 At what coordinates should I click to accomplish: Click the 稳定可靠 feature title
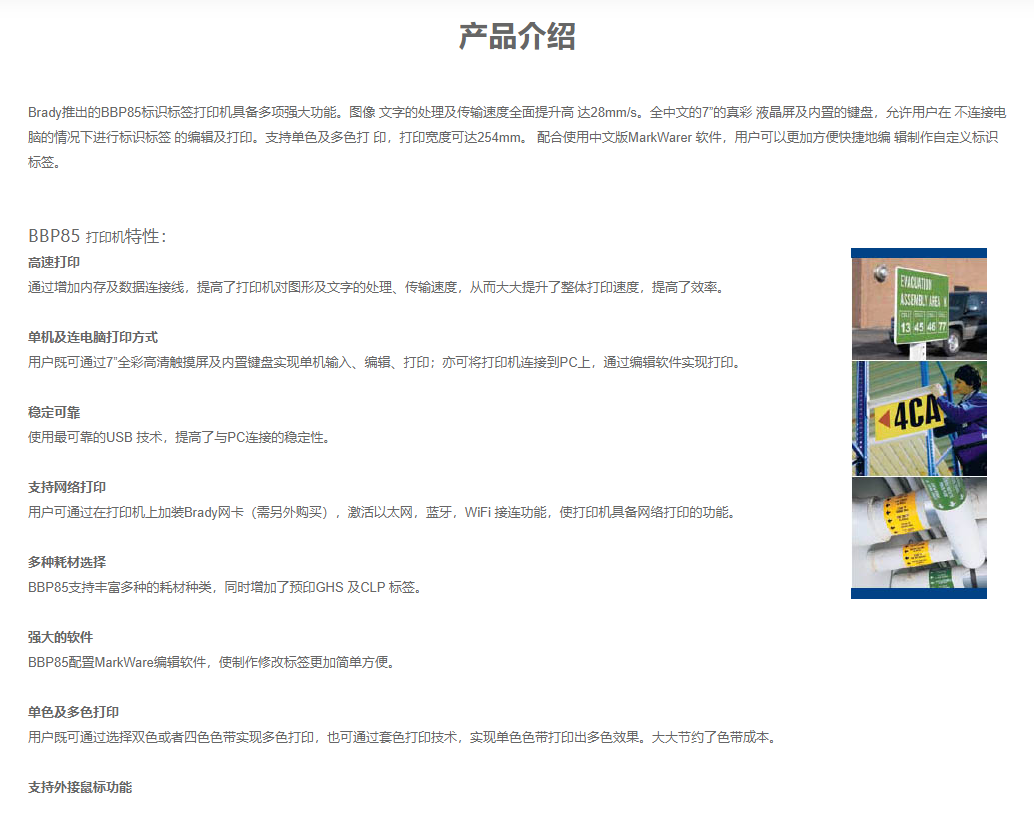[53, 413]
